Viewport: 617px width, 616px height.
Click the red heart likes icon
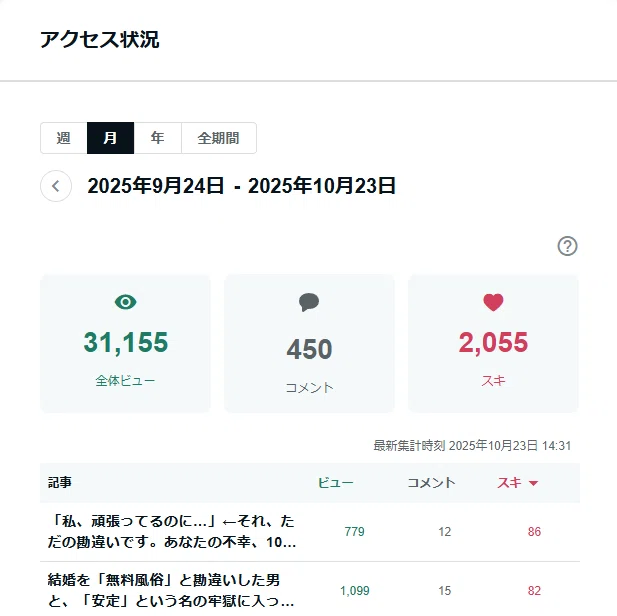pyautogui.click(x=493, y=302)
